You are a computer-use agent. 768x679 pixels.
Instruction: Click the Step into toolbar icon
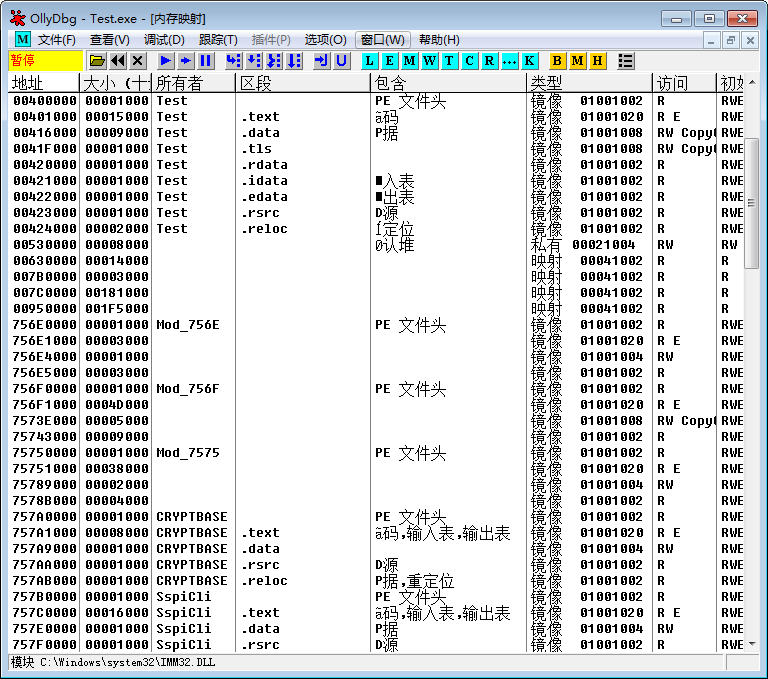pyautogui.click(x=234, y=61)
